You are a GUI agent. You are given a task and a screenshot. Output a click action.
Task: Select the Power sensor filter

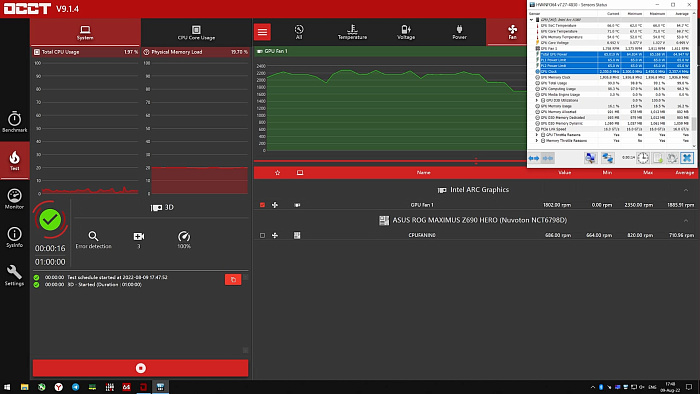coord(459,32)
